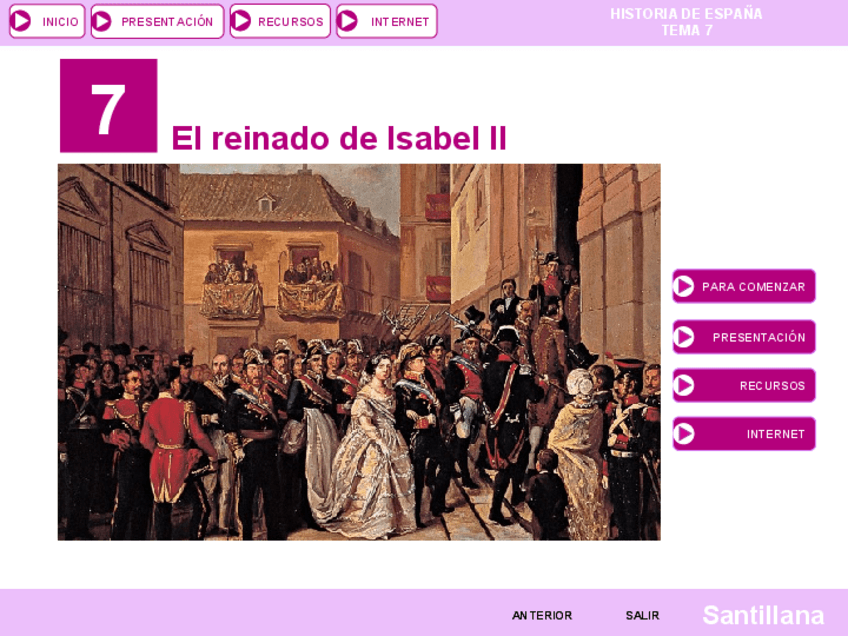This screenshot has height=636, width=848.
Task: Click the play arrow icon beside INICIO
Action: pyautogui.click(x=21, y=21)
